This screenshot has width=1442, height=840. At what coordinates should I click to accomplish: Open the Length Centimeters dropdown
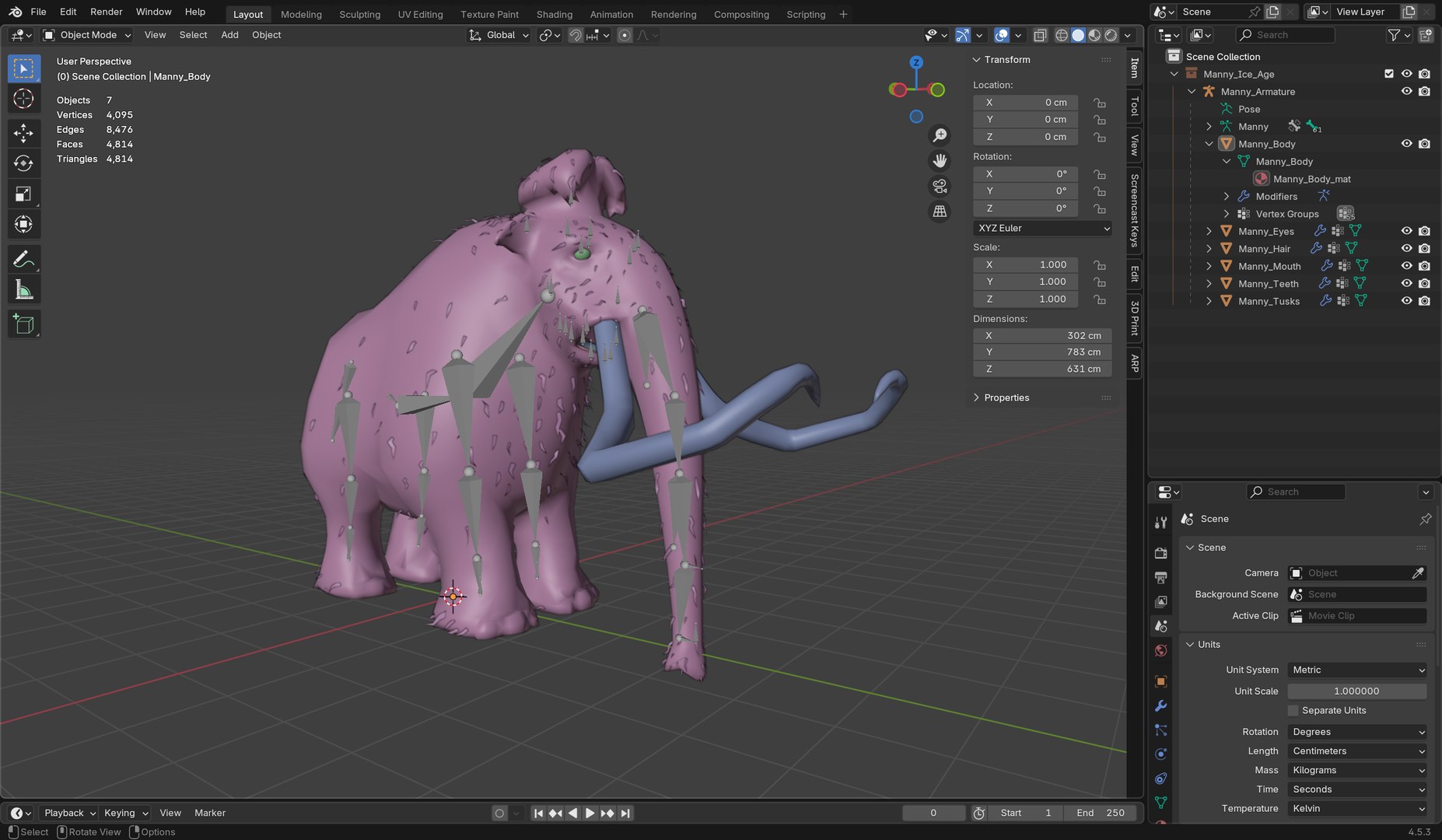click(x=1357, y=751)
